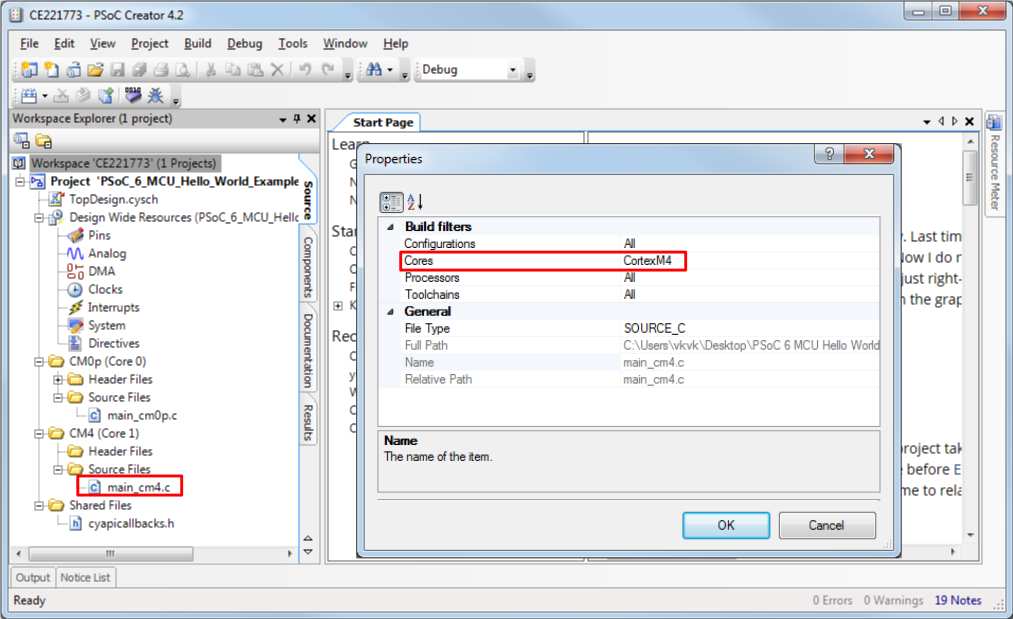Switch to the Components side tab
Image resolution: width=1013 pixels, height=619 pixels.
[x=308, y=266]
